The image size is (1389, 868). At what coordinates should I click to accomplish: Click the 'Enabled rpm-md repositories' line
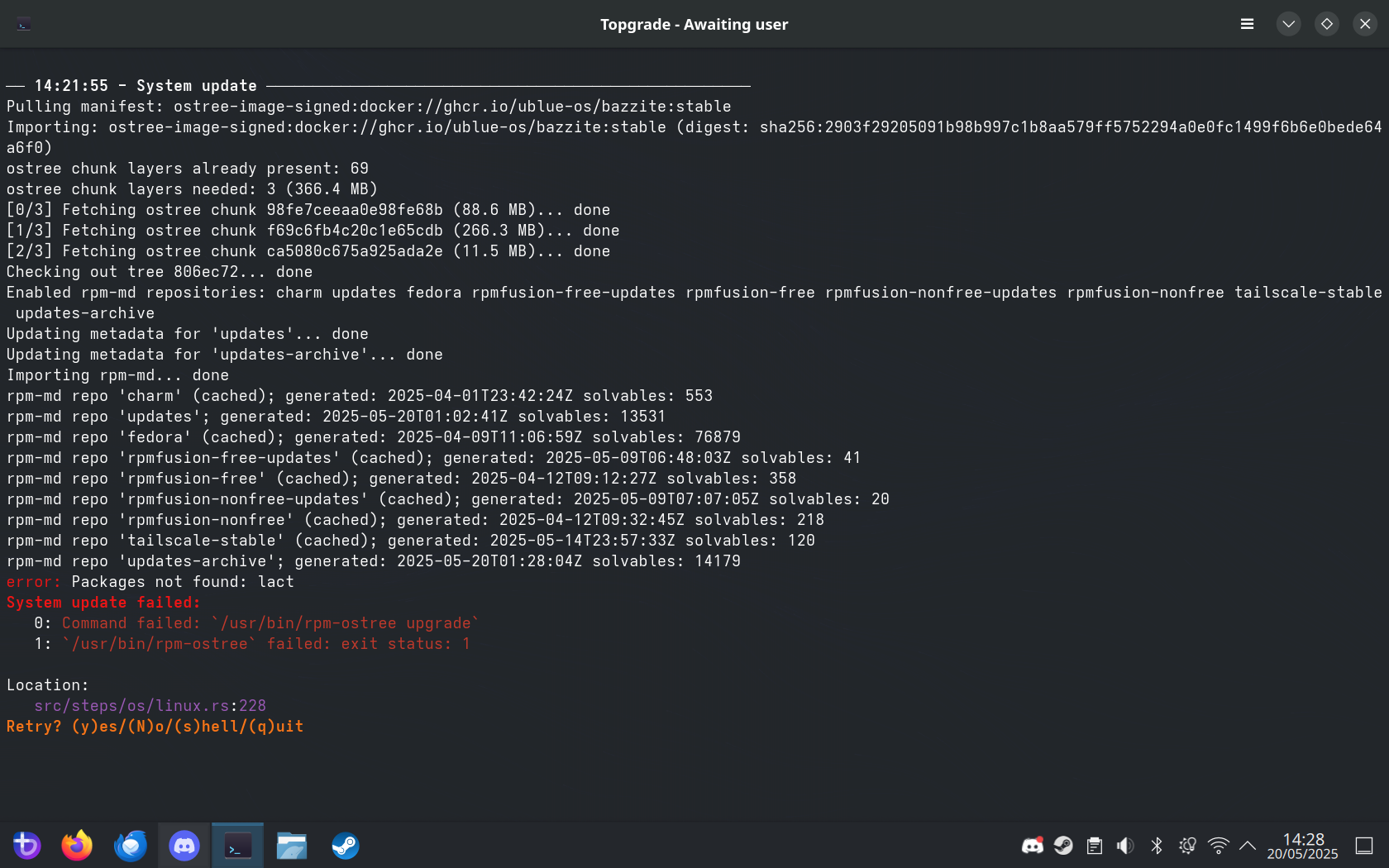(x=694, y=303)
